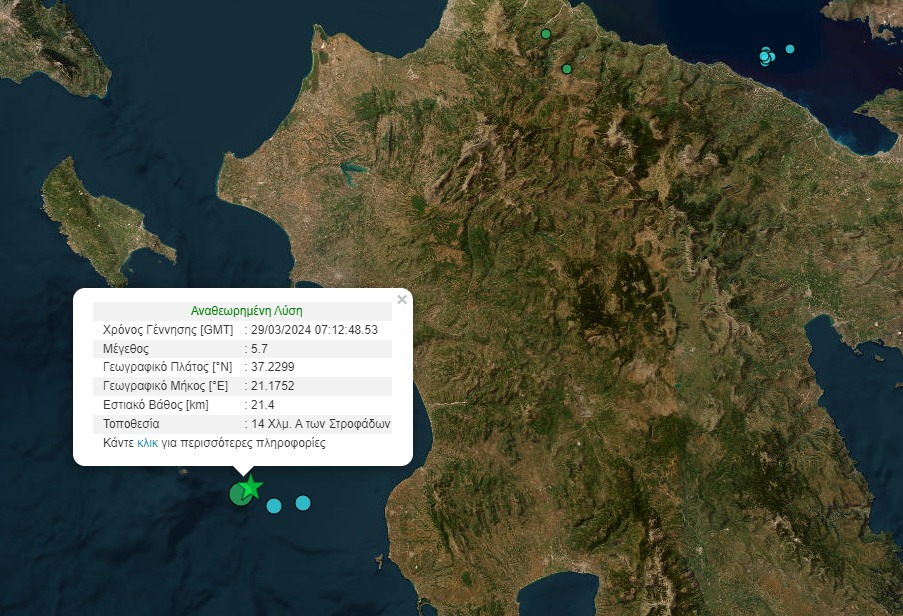
Task: Open the "κλικ" link for more information
Action: click(147, 443)
